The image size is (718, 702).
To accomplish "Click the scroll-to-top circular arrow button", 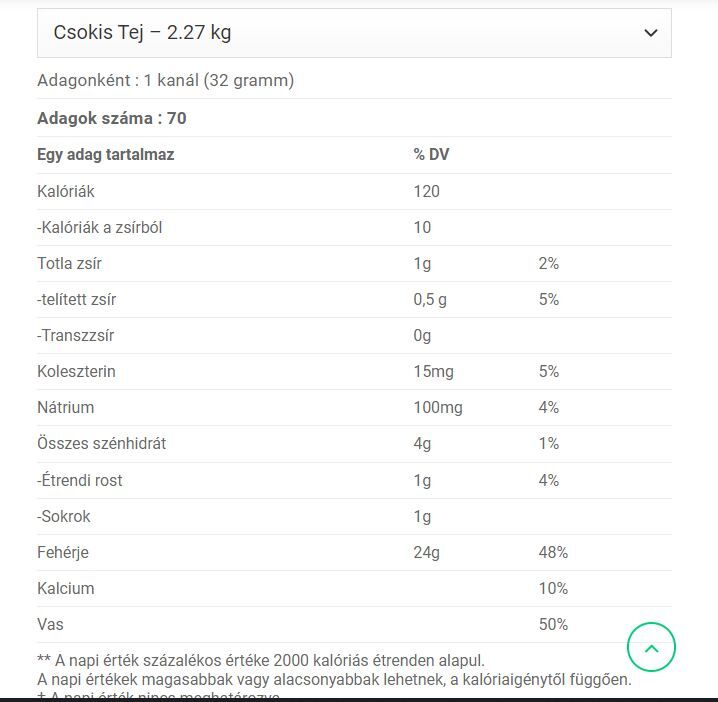I will (x=651, y=647).
